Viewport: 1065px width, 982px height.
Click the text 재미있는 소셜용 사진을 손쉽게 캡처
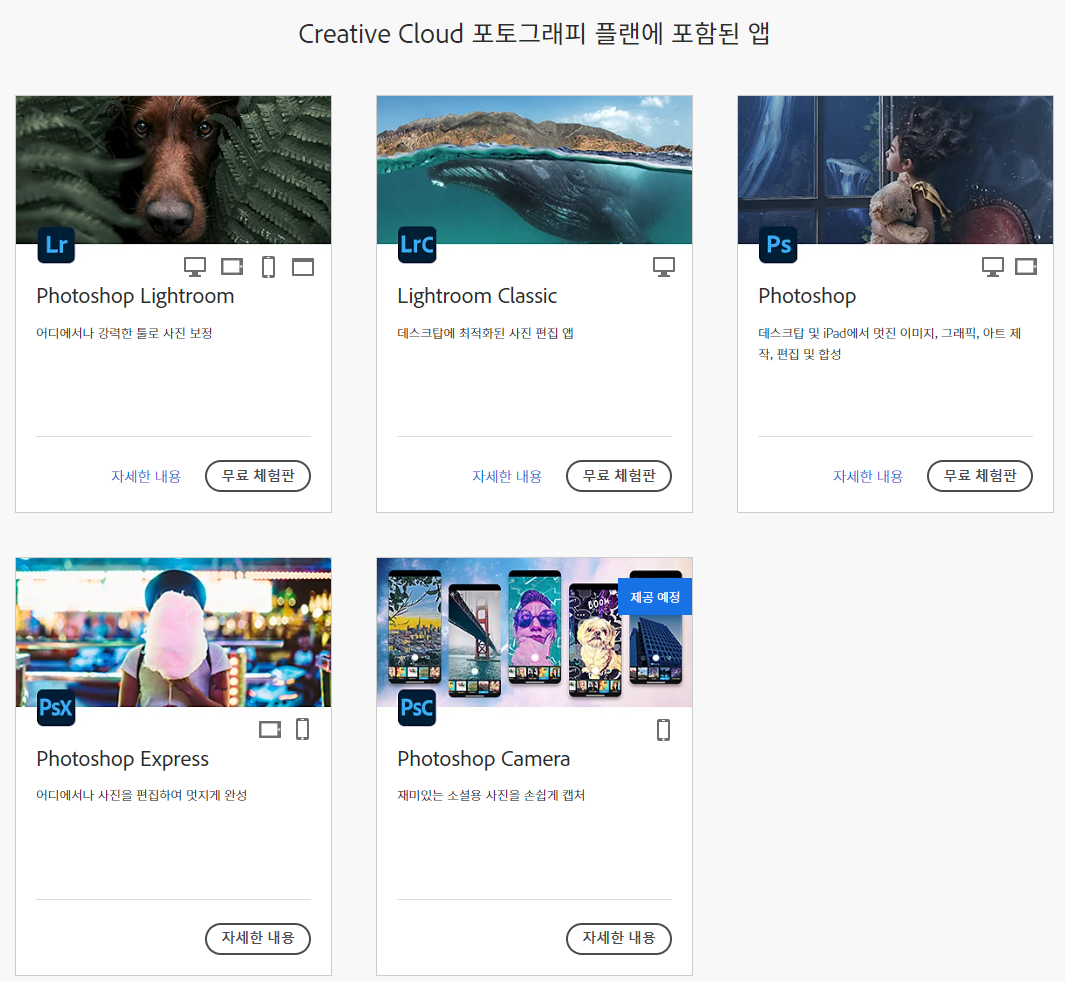(x=491, y=795)
